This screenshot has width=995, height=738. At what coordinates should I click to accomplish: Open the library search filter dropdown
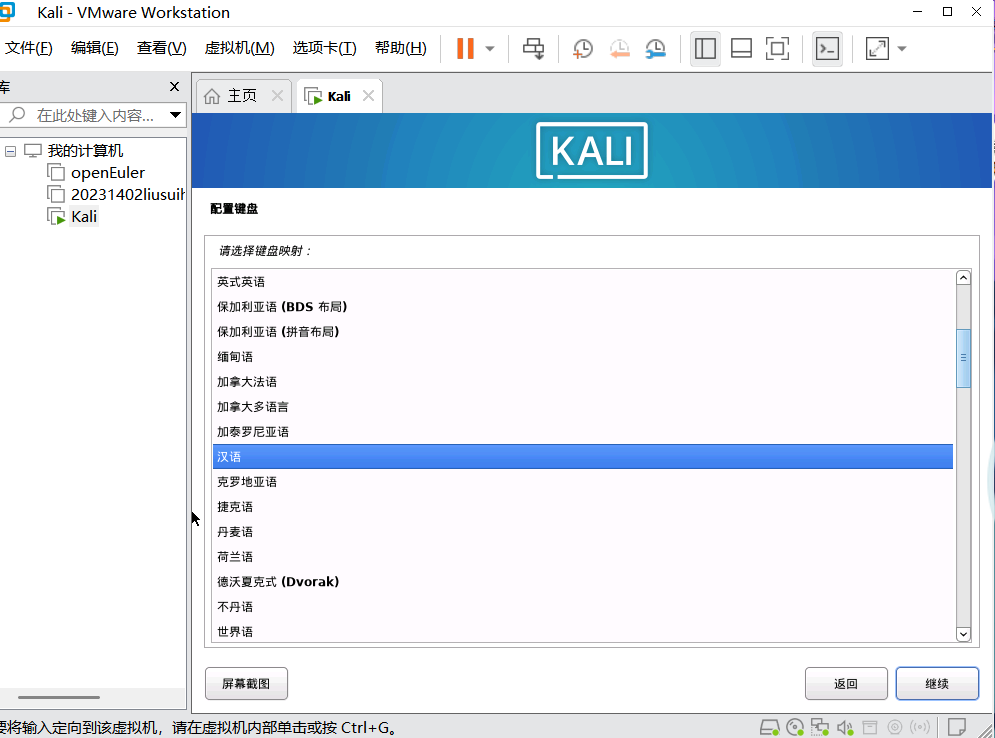[x=175, y=115]
